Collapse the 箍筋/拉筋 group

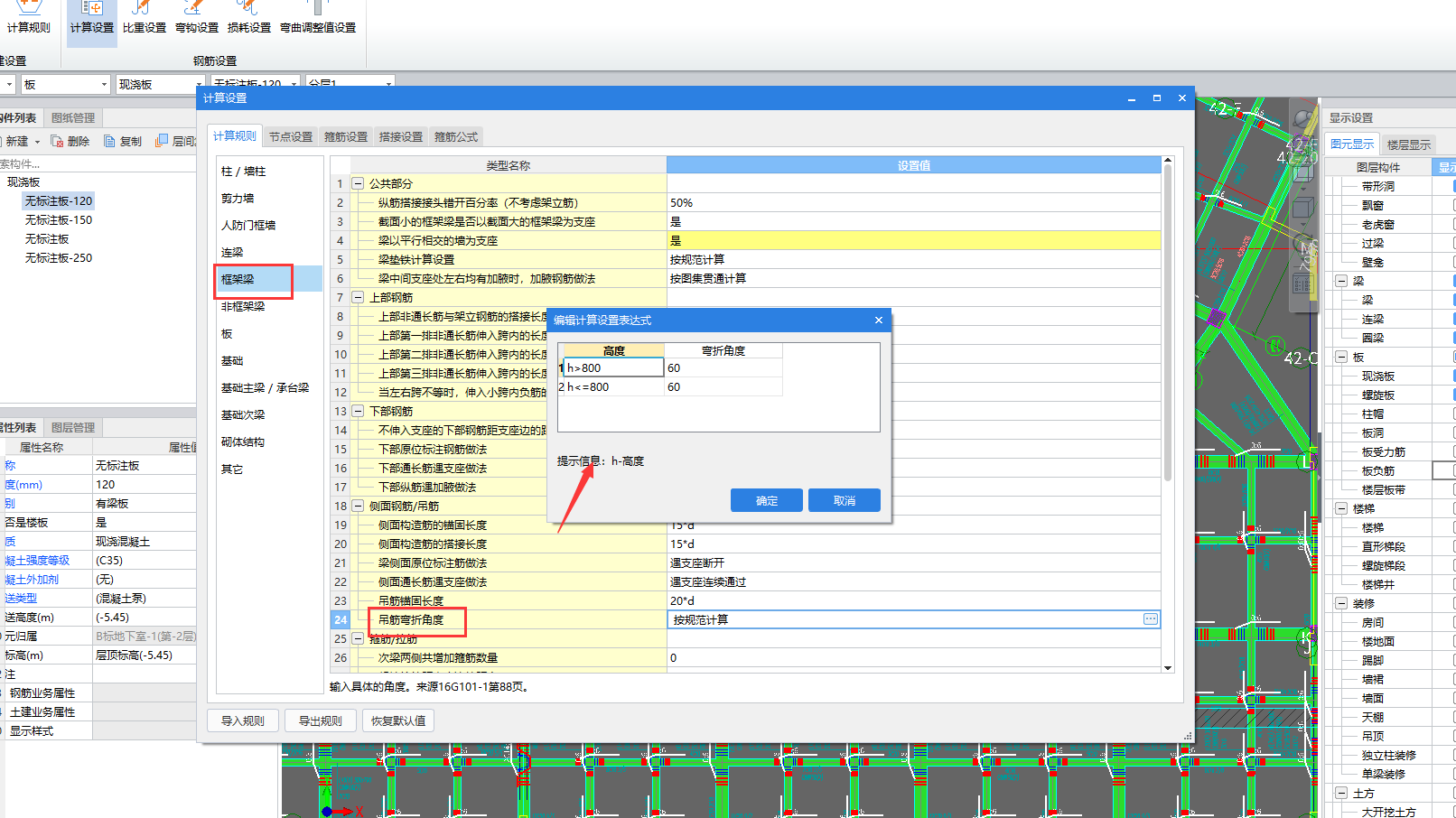358,638
